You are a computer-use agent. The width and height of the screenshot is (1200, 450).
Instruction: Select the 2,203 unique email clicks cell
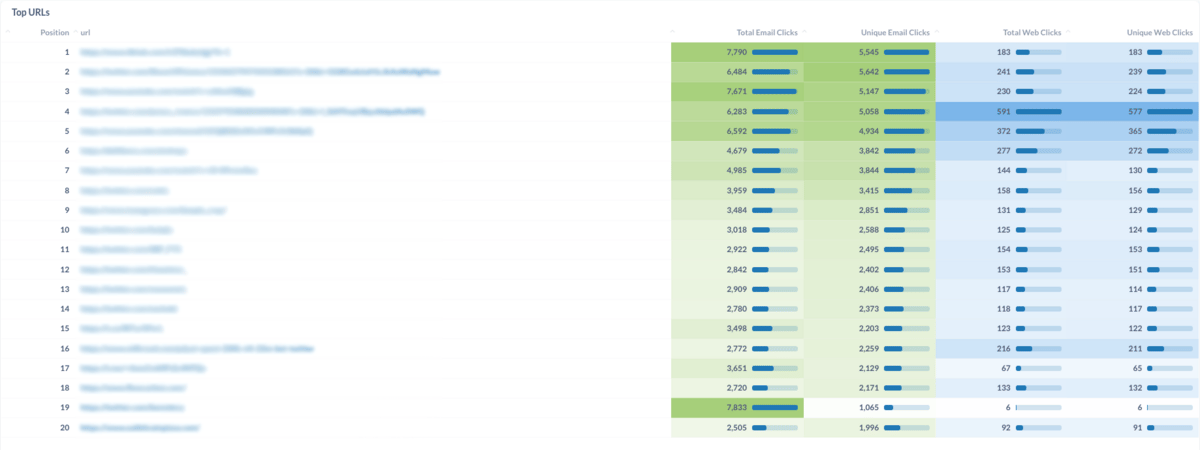[x=867, y=328]
